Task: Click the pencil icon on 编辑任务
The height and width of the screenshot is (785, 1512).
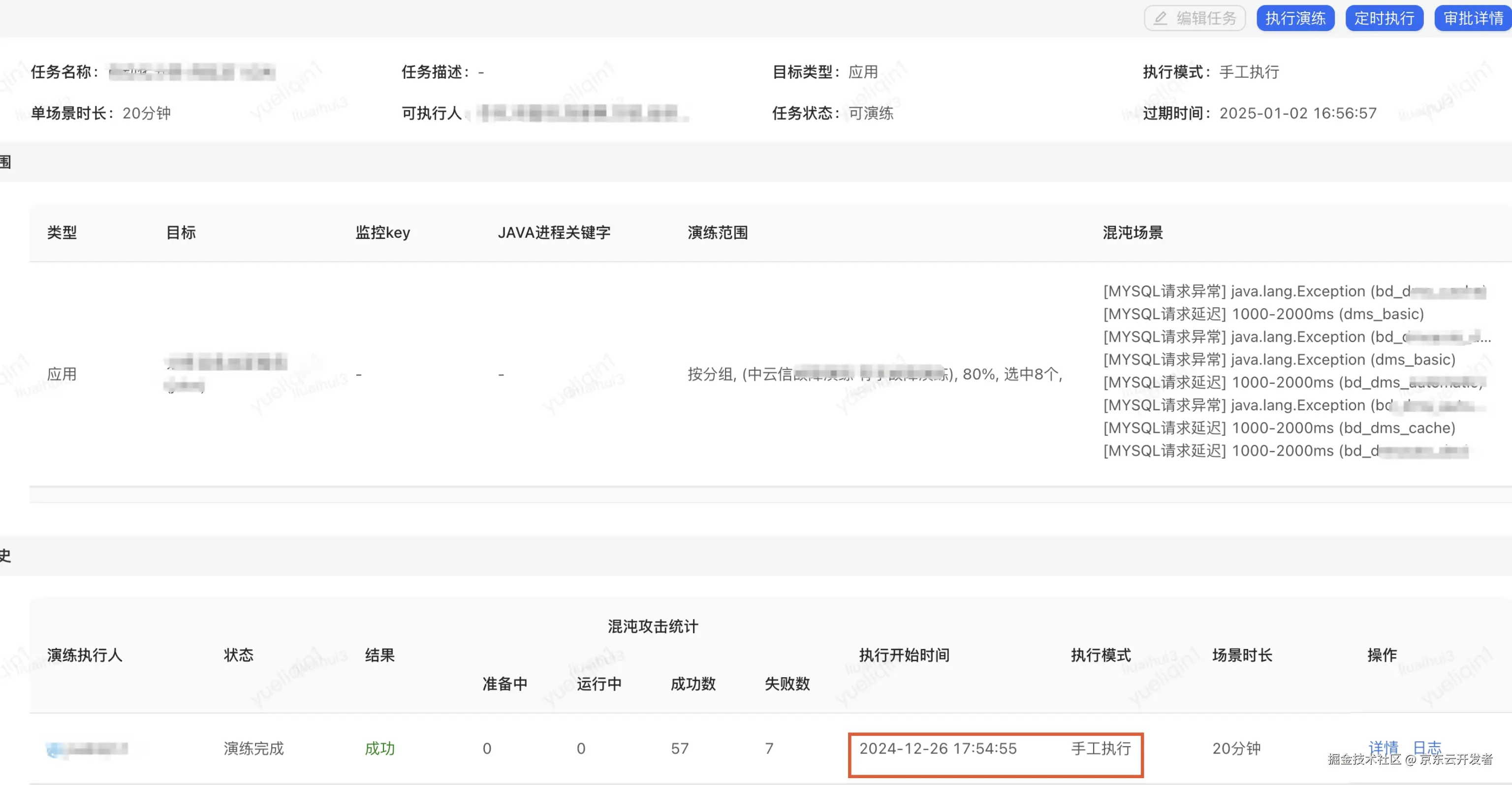Action: 1161,18
